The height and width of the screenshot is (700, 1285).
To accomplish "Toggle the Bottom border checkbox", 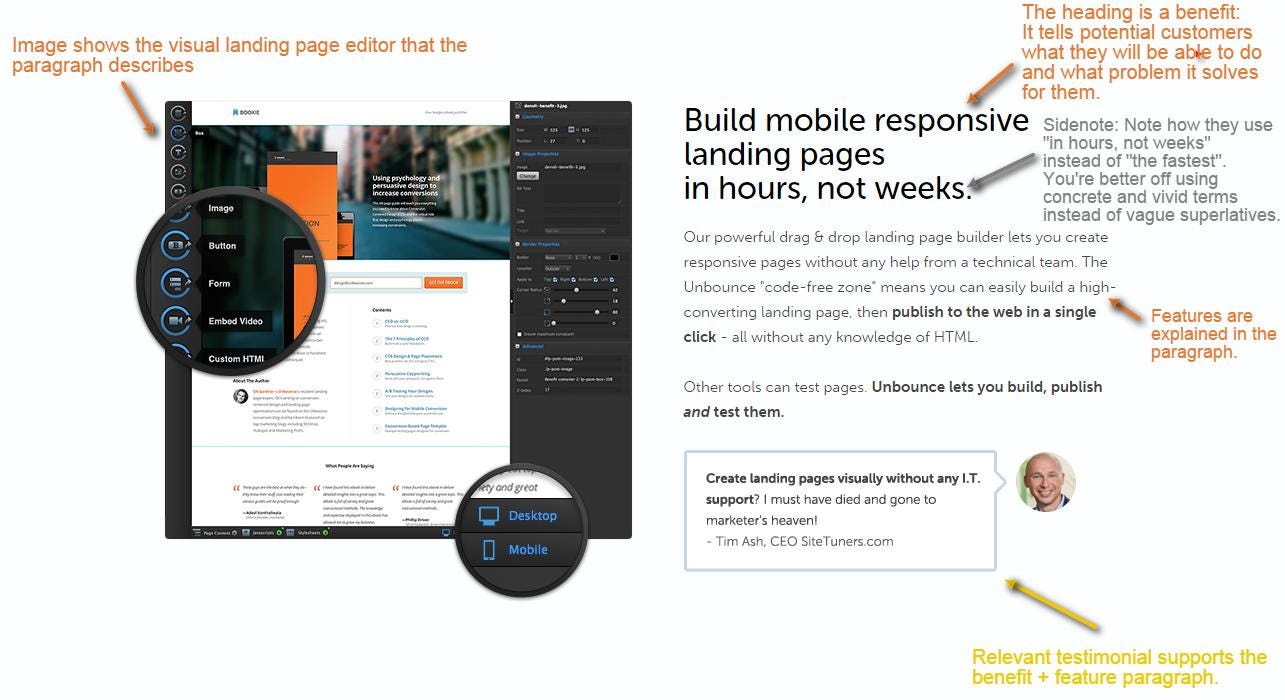I will (x=596, y=279).
